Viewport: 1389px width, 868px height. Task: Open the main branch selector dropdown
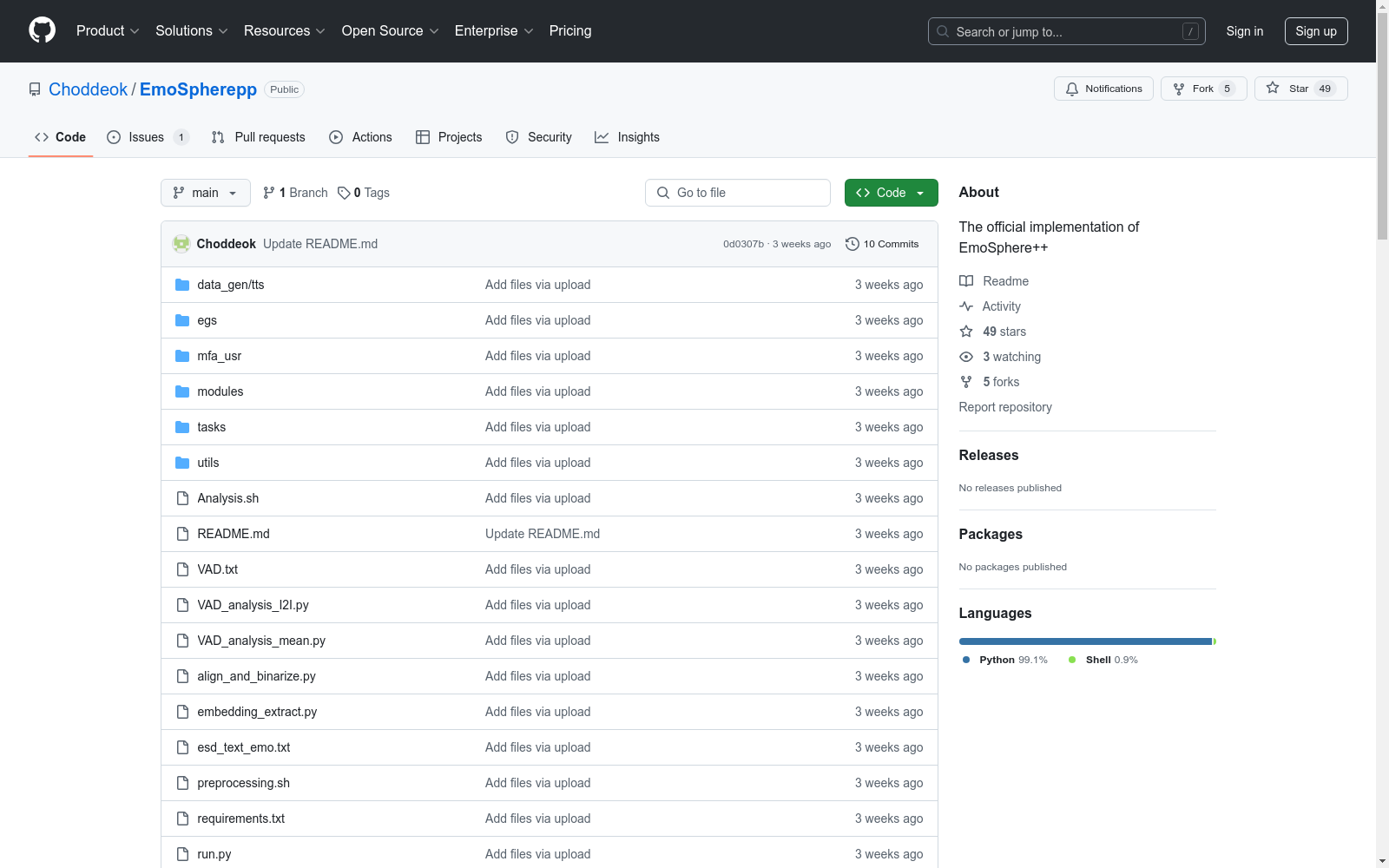(x=206, y=193)
